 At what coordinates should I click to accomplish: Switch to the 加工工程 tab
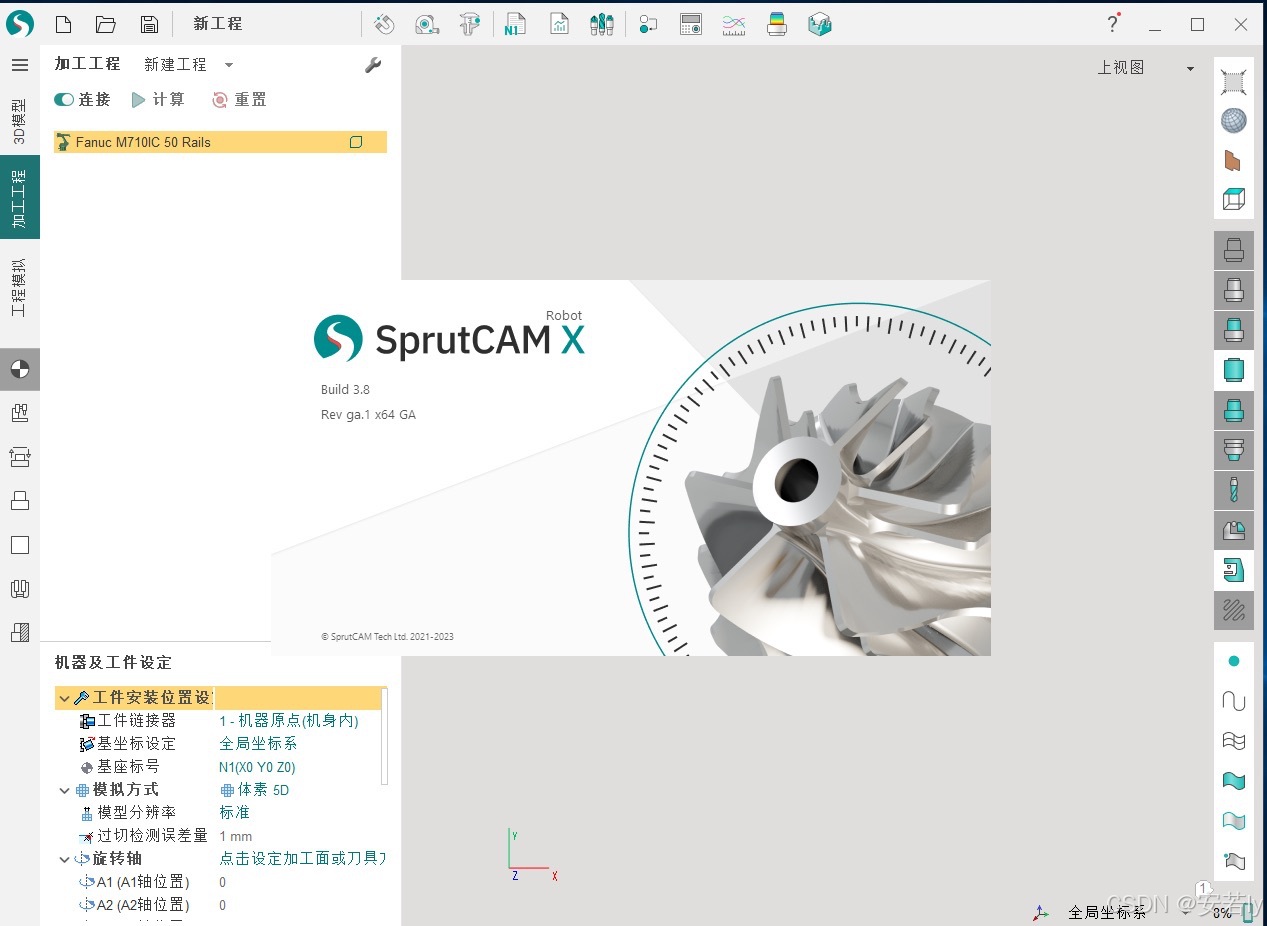click(19, 197)
